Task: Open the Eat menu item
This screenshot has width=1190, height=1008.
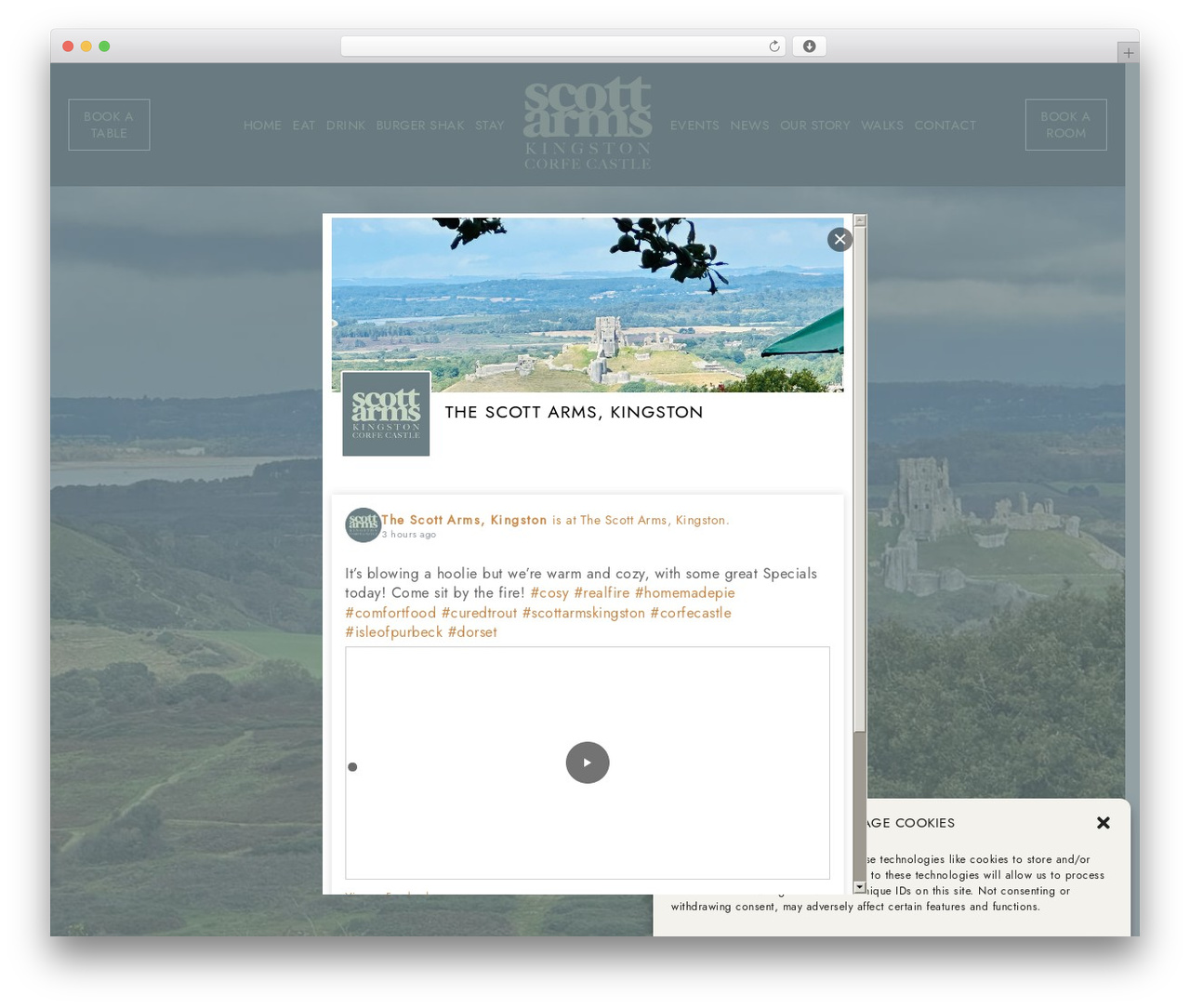Action: click(304, 126)
